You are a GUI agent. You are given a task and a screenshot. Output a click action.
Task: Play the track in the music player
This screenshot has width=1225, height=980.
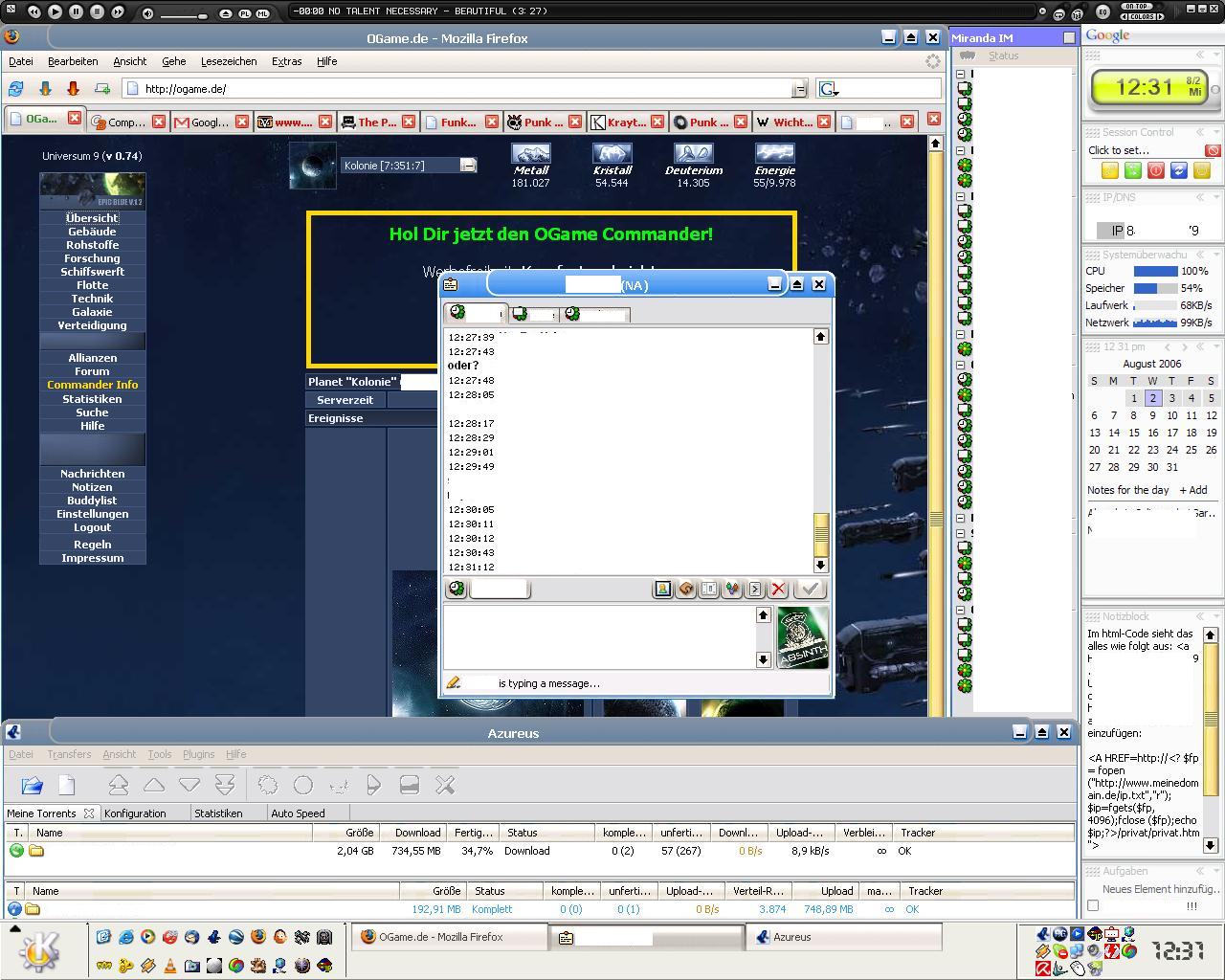coord(55,11)
